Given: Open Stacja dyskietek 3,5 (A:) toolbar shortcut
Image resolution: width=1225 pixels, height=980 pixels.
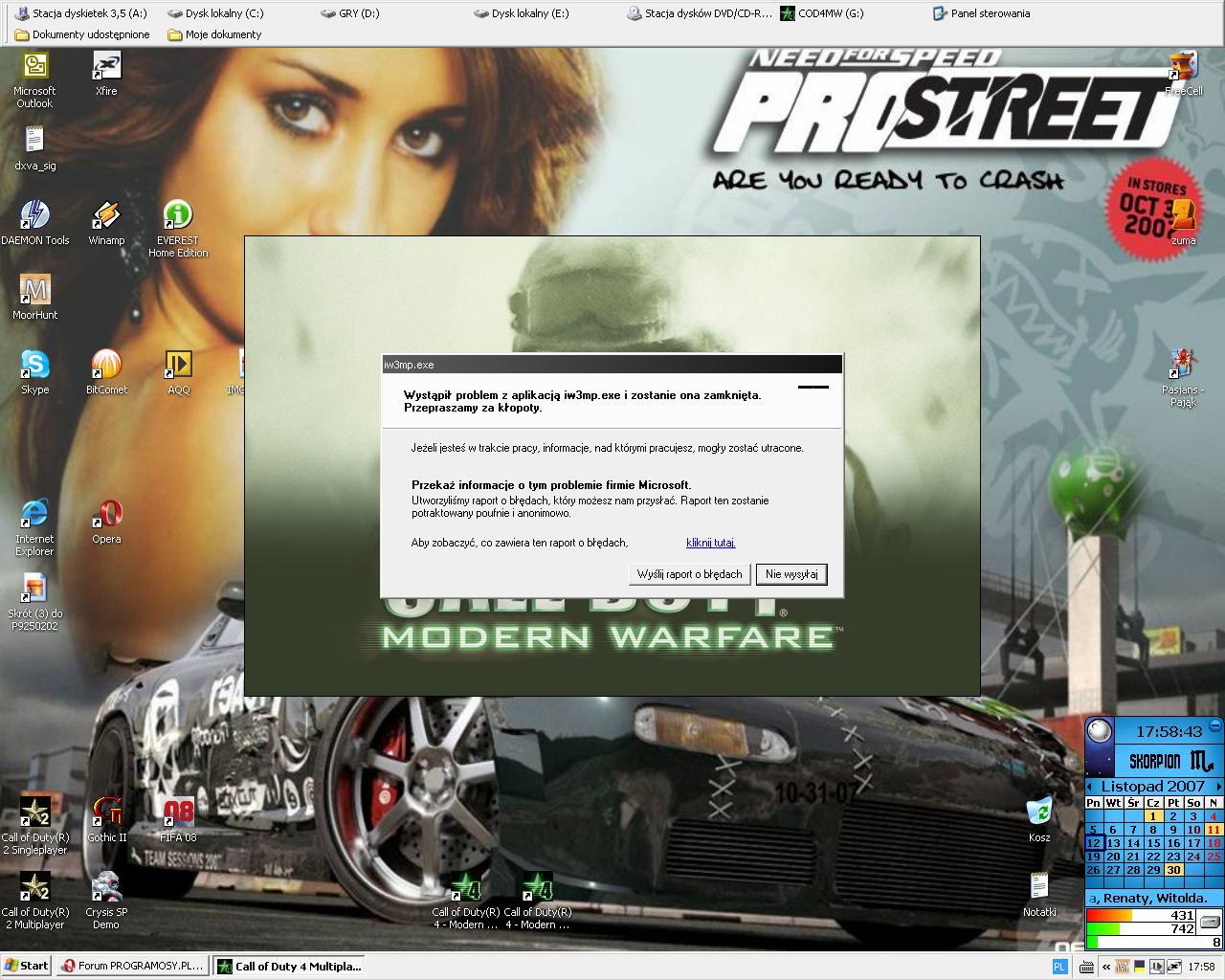Looking at the screenshot, I should tap(81, 13).
